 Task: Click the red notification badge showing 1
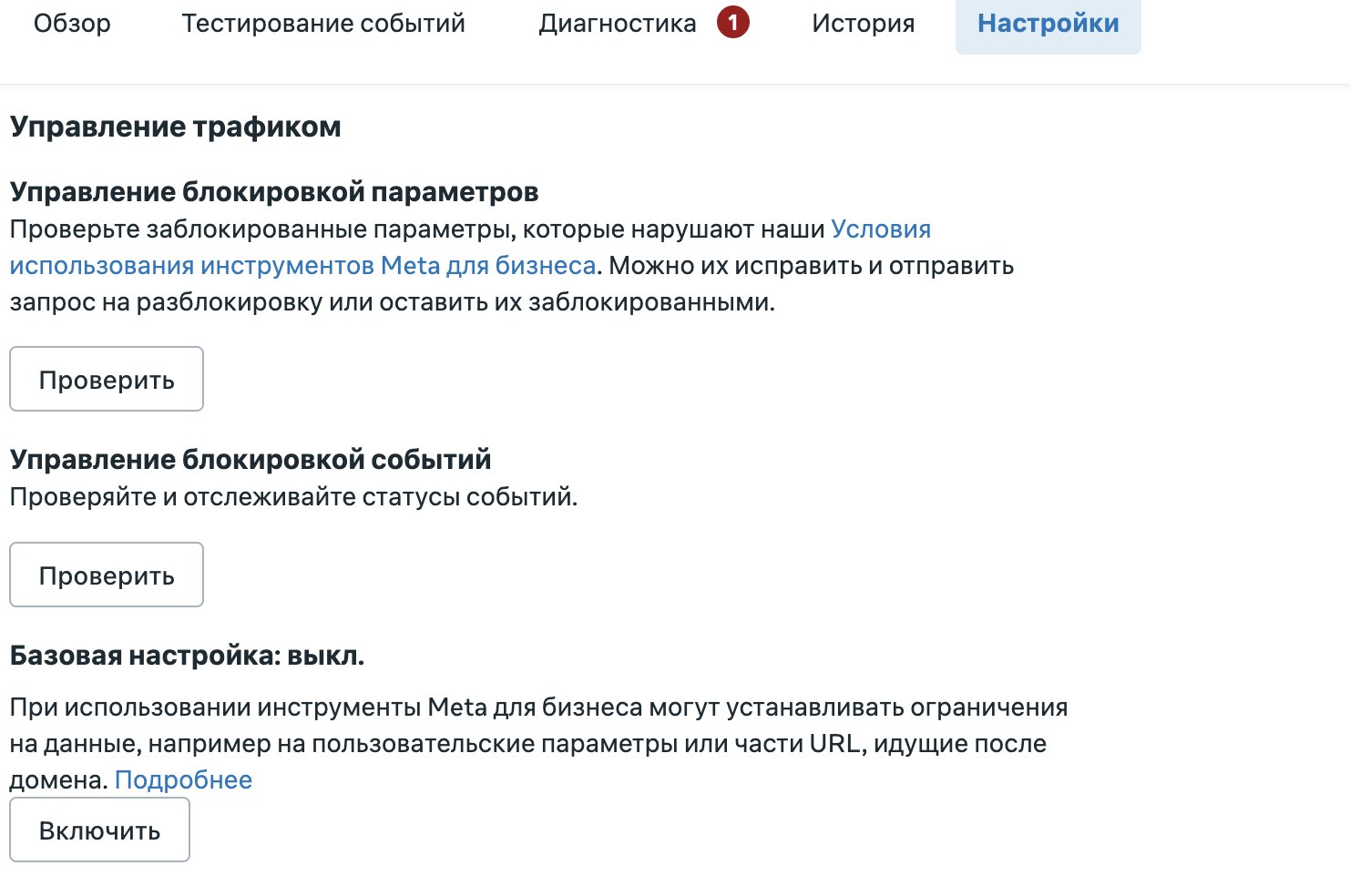tap(732, 23)
